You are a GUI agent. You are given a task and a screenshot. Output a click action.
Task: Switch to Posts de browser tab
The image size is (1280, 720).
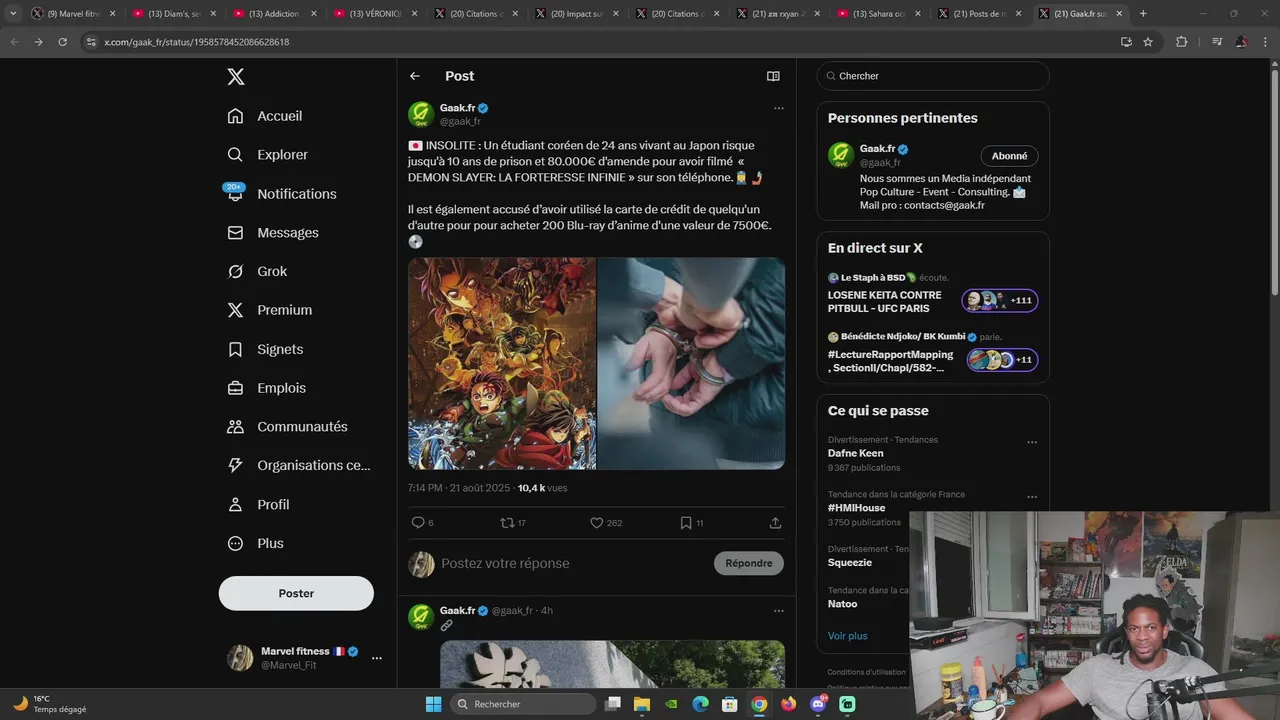point(978,14)
